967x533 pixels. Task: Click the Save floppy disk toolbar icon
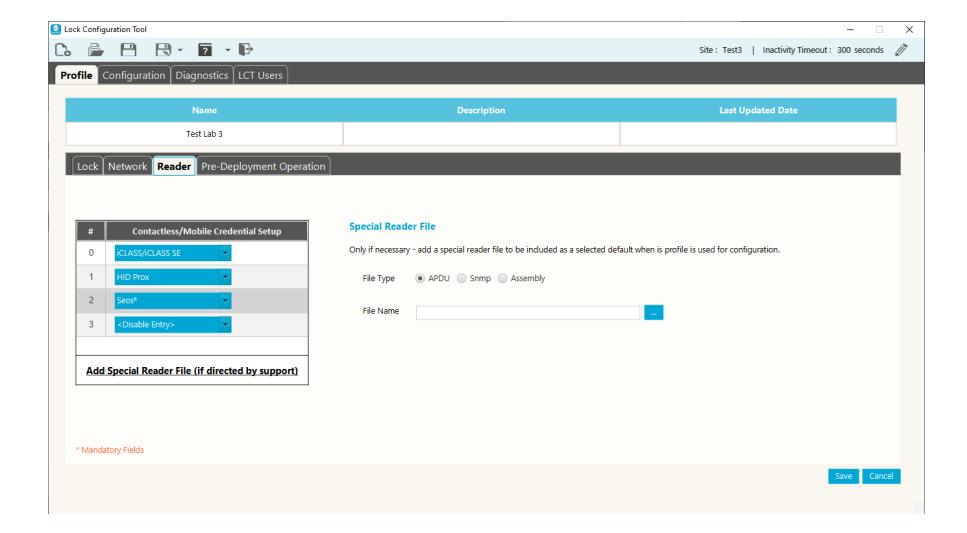128,50
